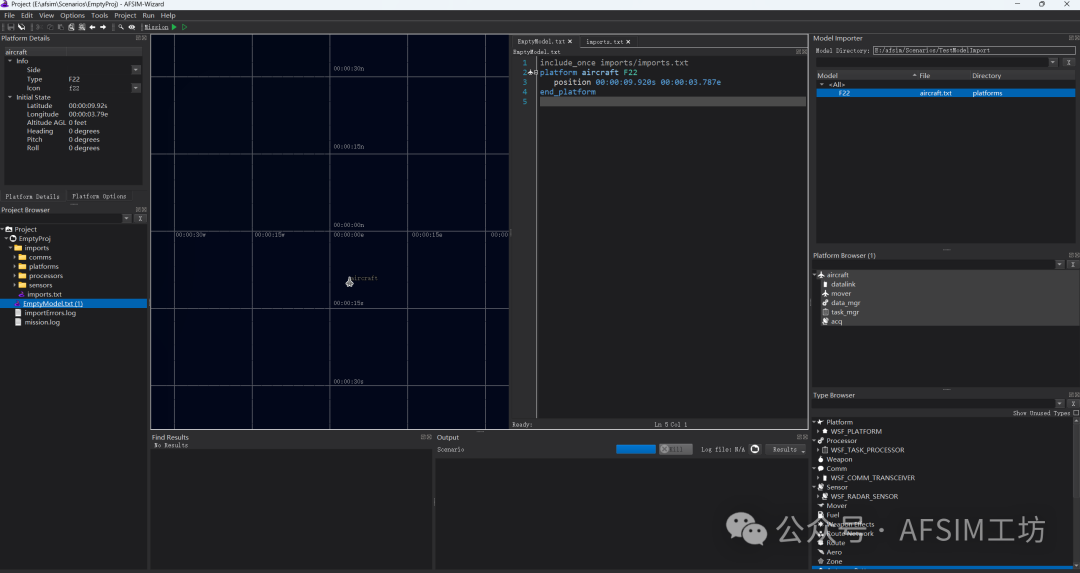Screen dimensions: 1080x573
Task: Click the blue progress bar in Output
Action: 636,449
